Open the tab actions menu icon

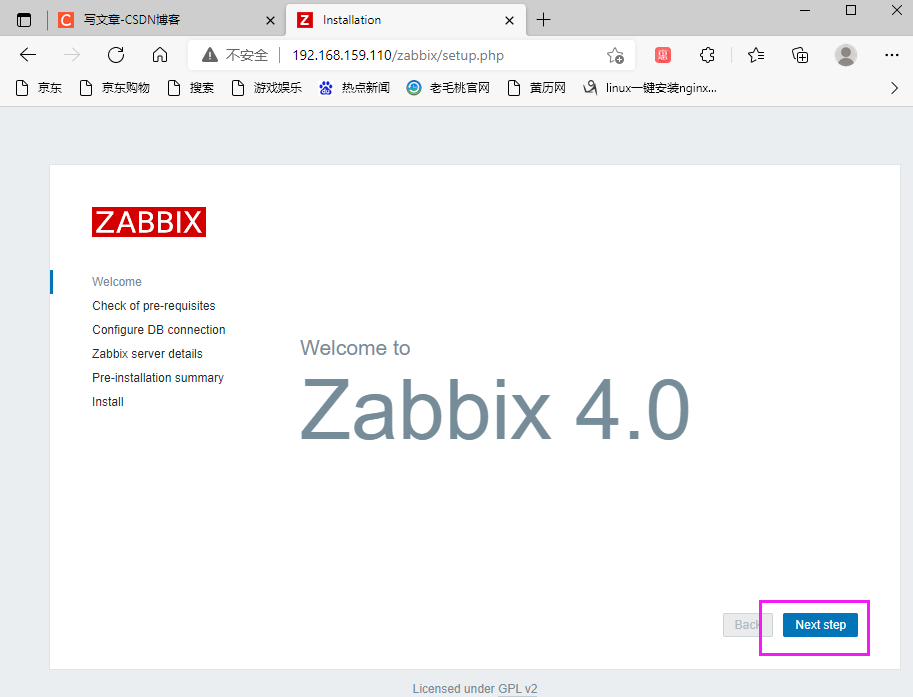click(x=24, y=20)
